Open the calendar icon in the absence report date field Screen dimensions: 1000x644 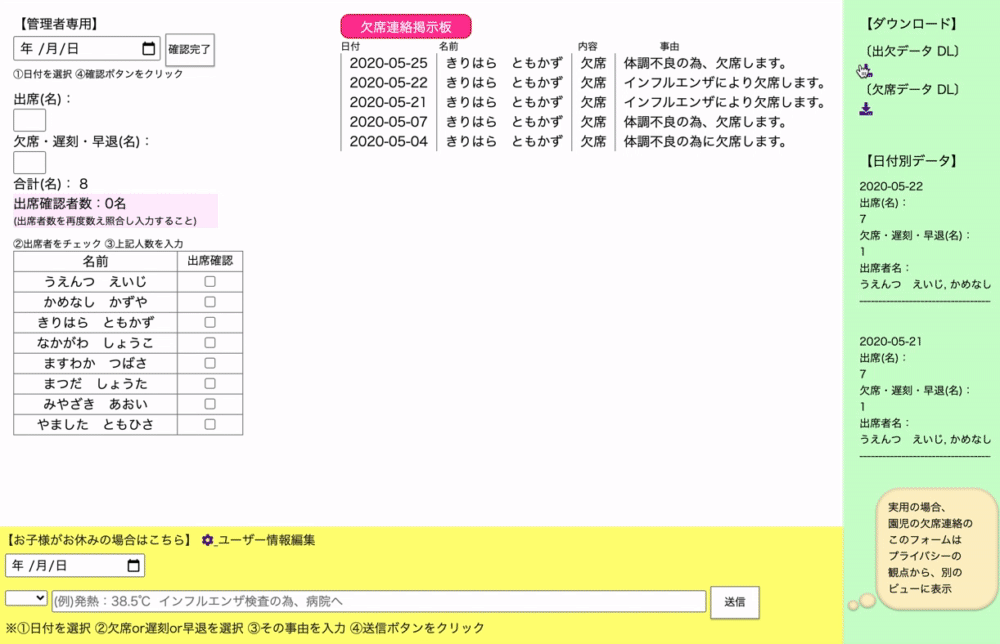[134, 565]
